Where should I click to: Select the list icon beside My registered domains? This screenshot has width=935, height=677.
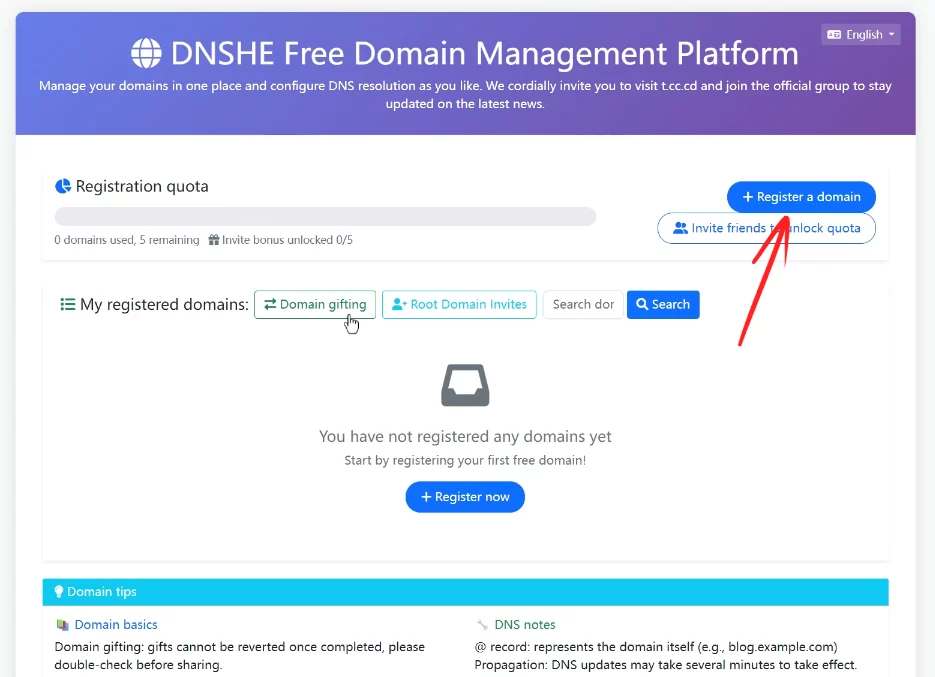66,304
